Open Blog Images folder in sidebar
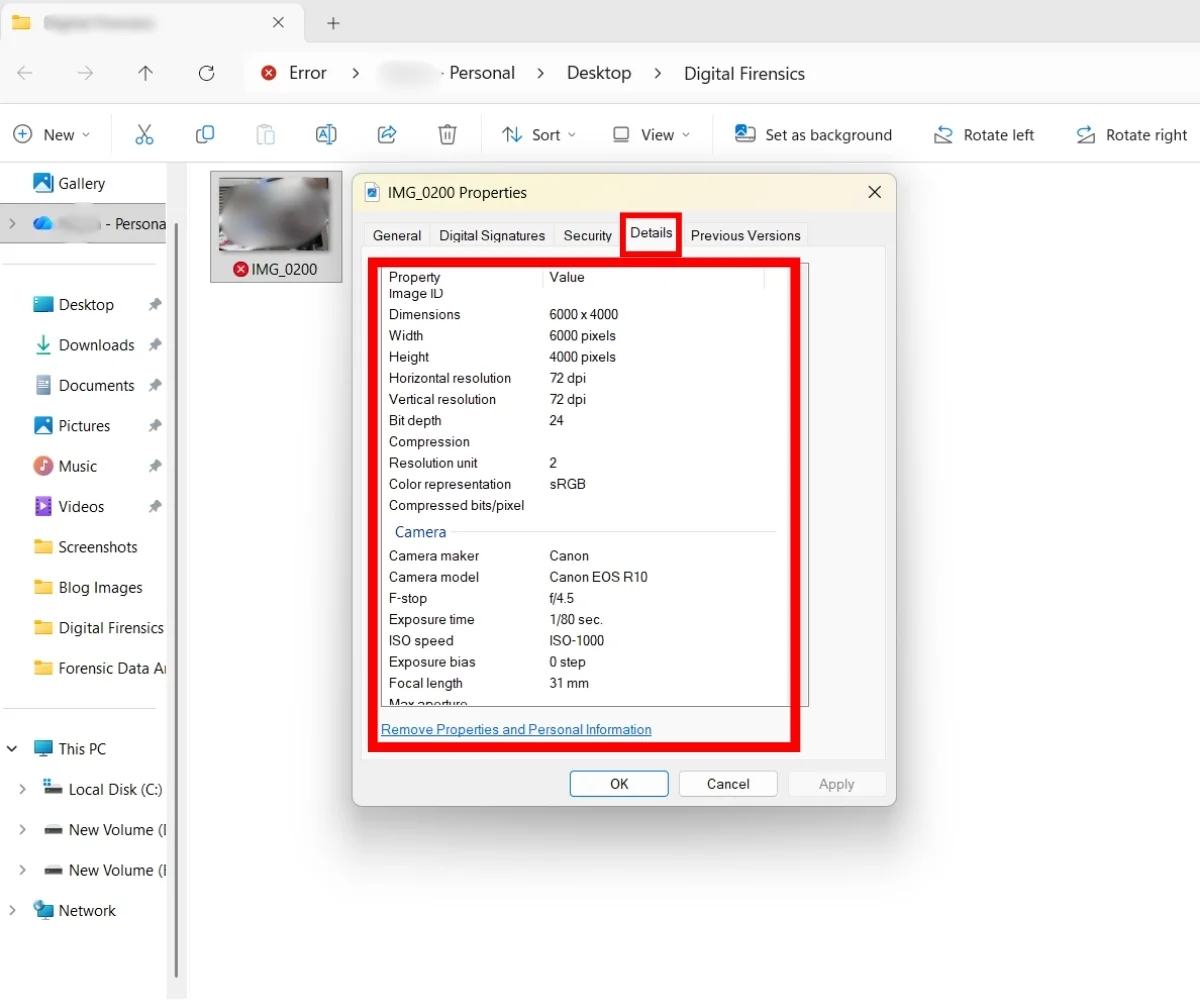Screen dimensions: 1200x1000 click(88, 587)
